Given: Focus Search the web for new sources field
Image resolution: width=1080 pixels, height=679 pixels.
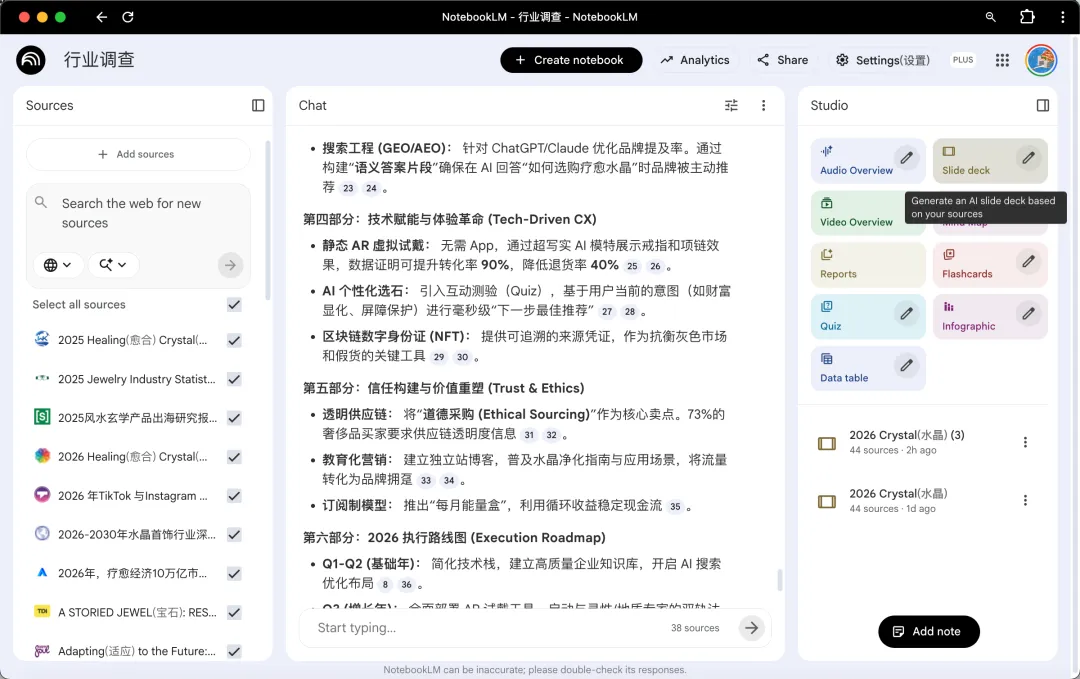Looking at the screenshot, I should (x=138, y=213).
